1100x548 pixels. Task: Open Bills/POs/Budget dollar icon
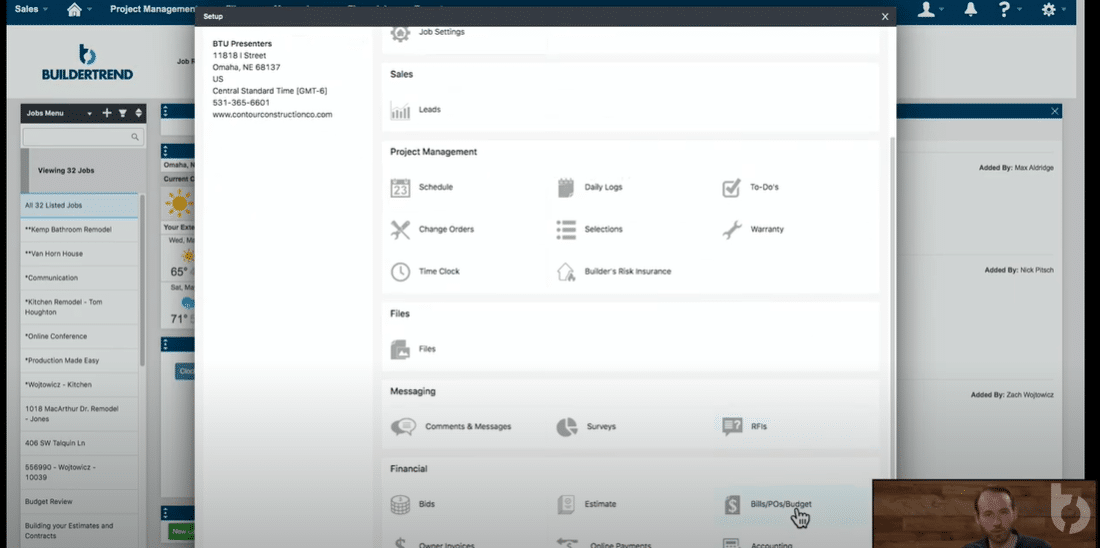(731, 504)
